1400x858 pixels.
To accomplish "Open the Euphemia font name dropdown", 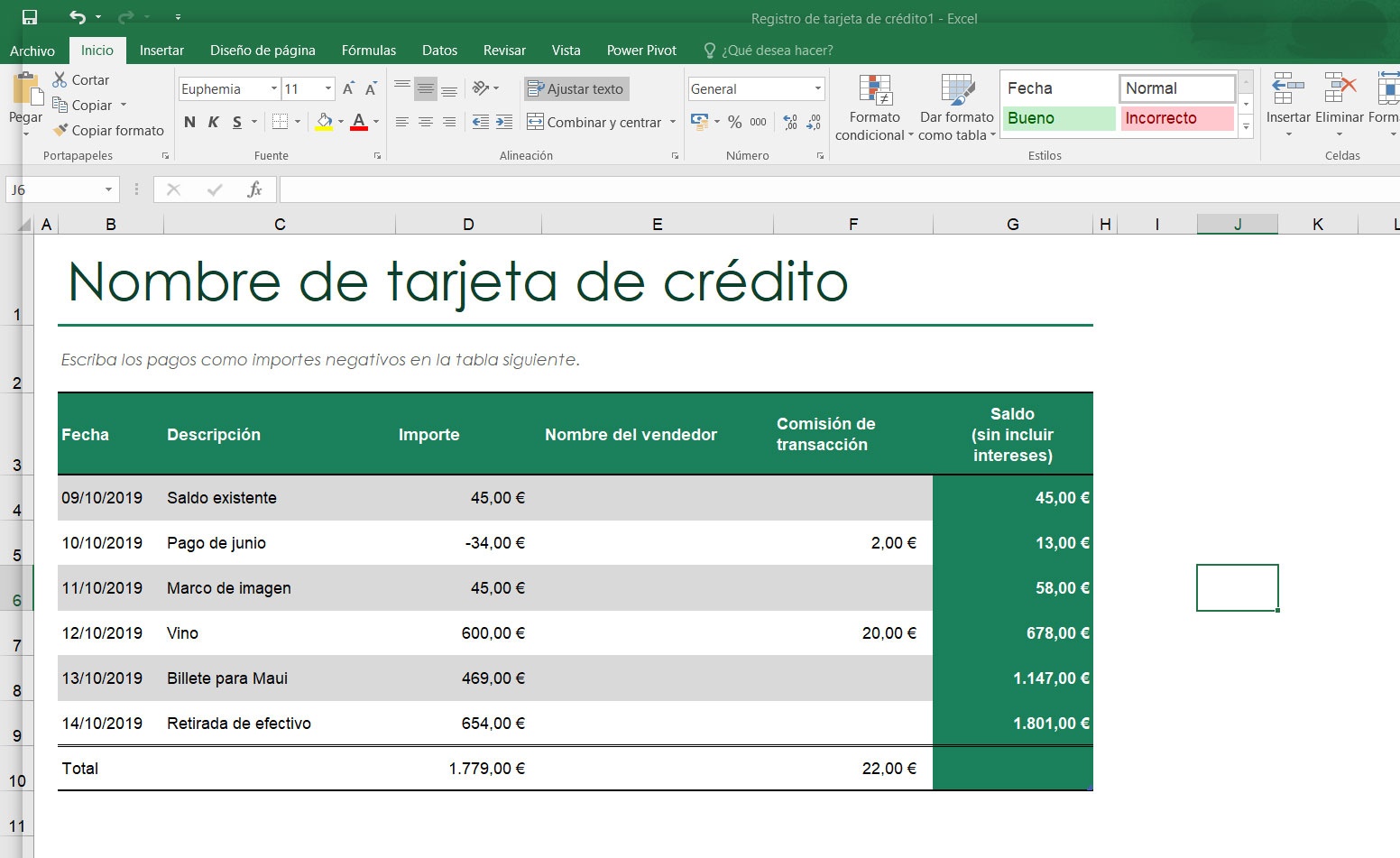I will click(274, 88).
